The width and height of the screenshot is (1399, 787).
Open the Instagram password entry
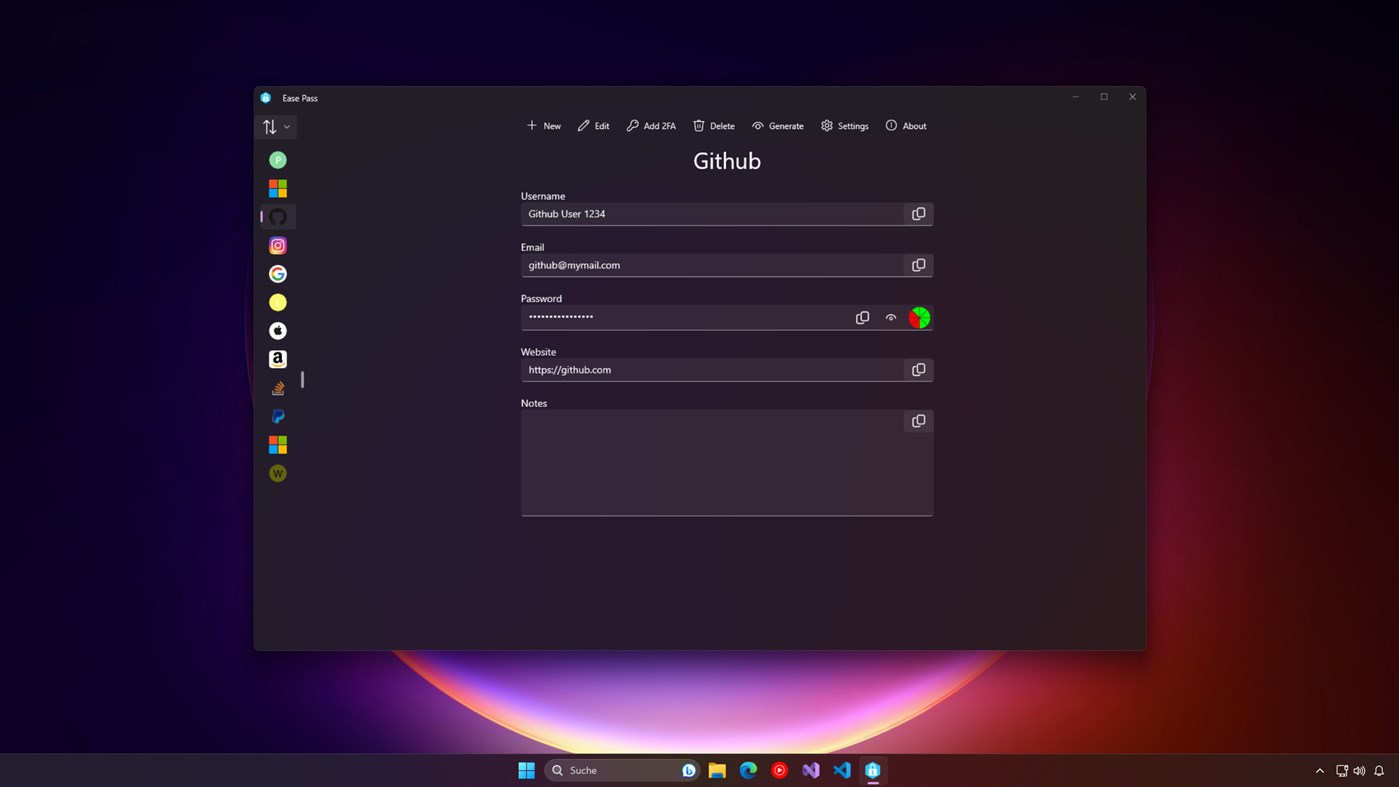tap(278, 245)
